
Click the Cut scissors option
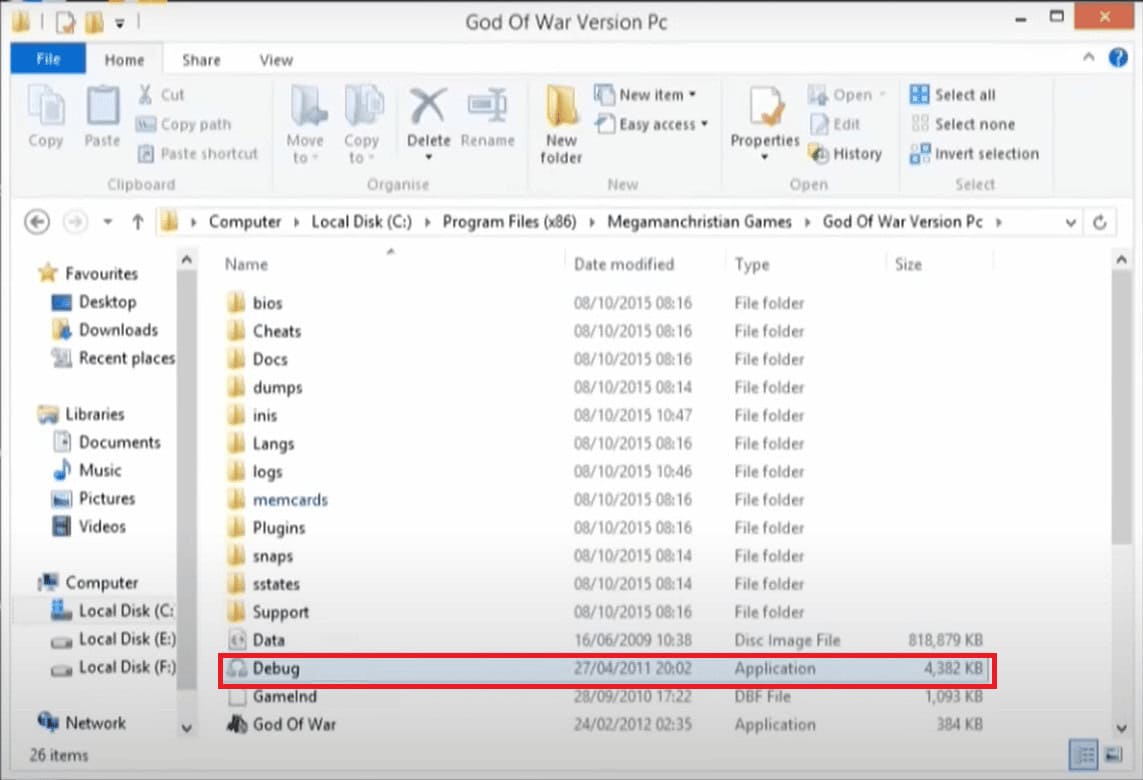coord(161,95)
